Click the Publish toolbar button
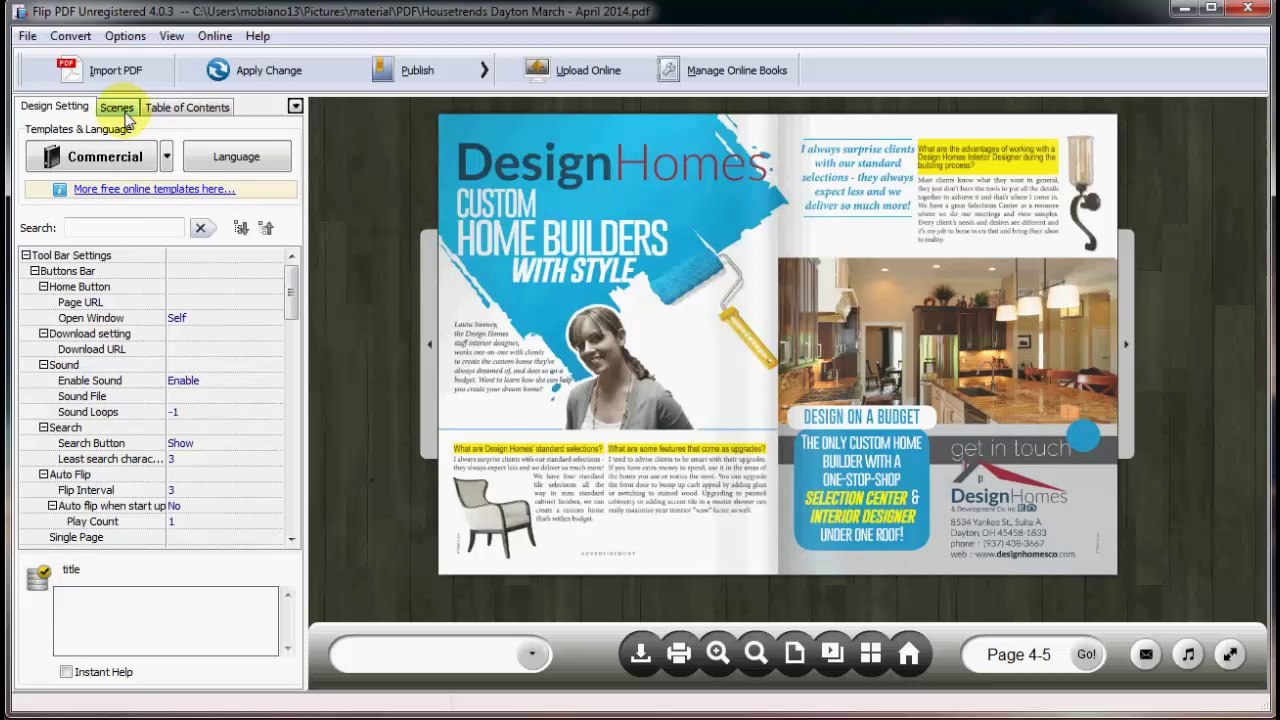Image resolution: width=1280 pixels, height=720 pixels. [x=403, y=70]
